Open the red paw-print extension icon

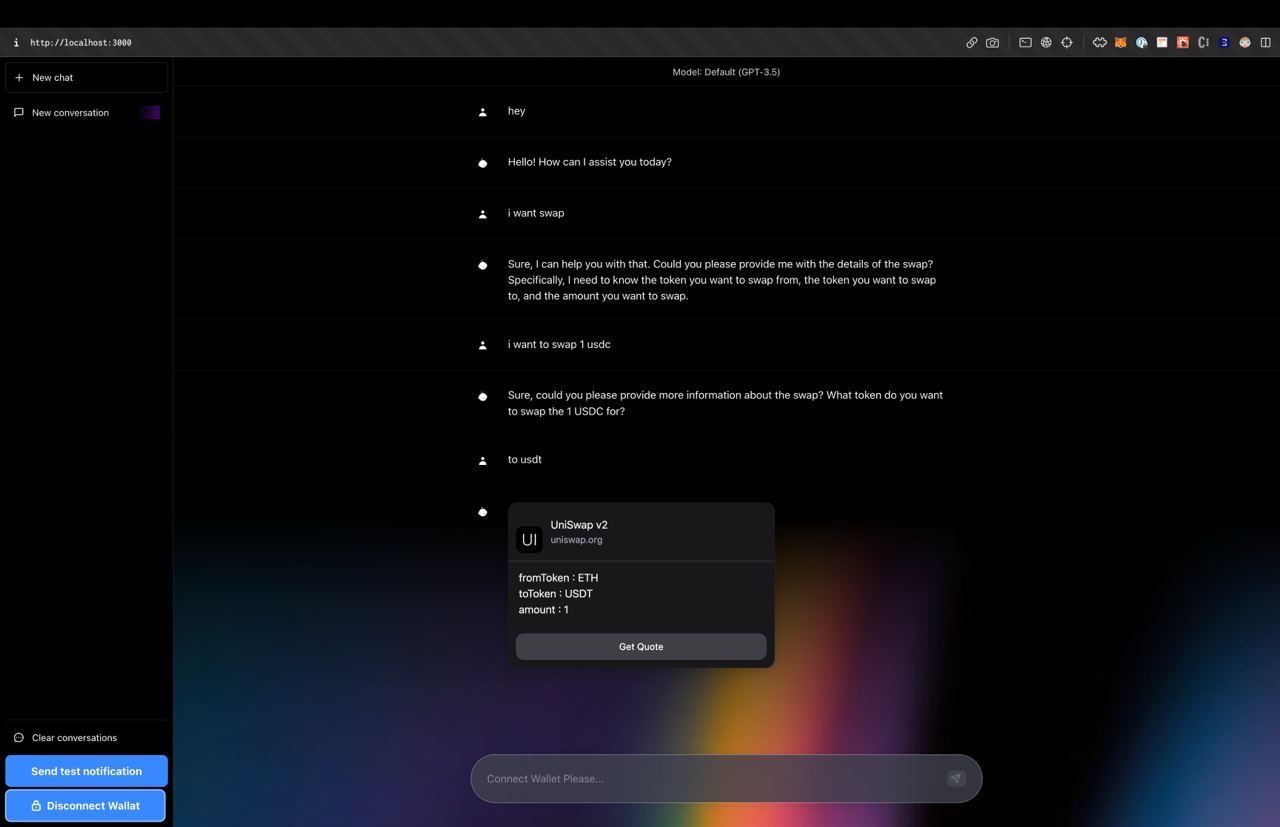[1182, 43]
